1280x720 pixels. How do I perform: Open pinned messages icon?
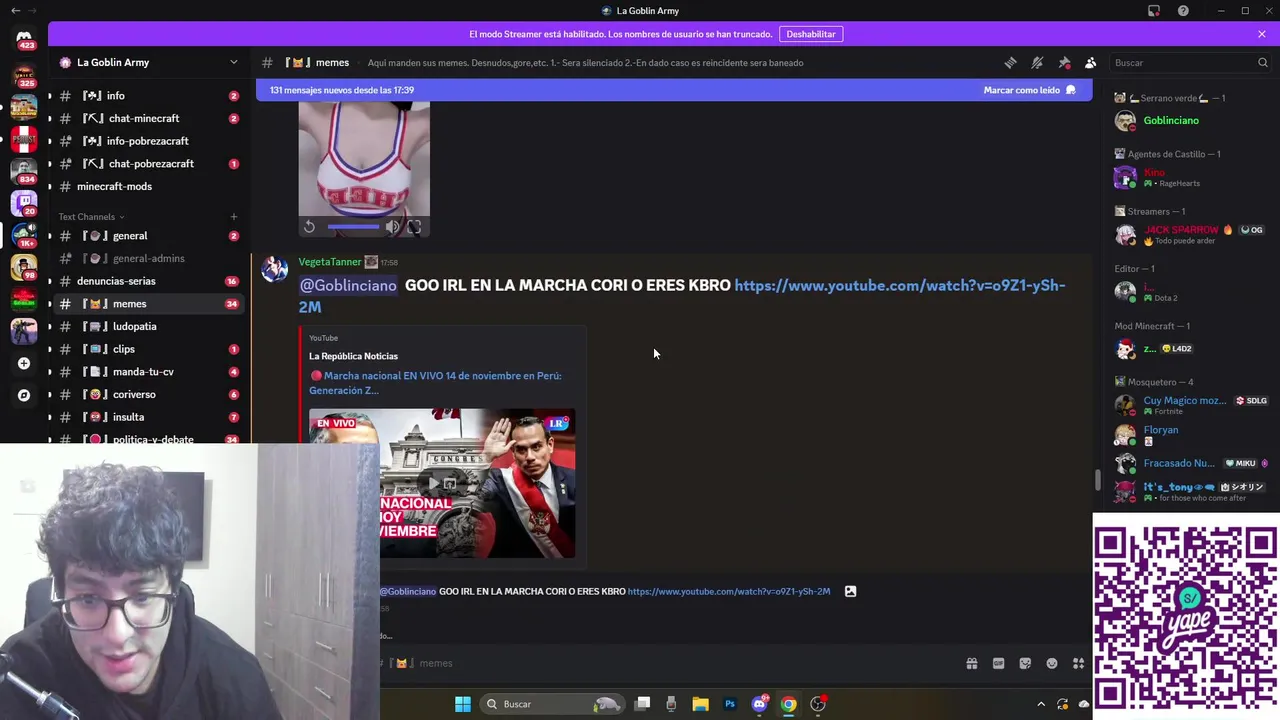point(1064,63)
